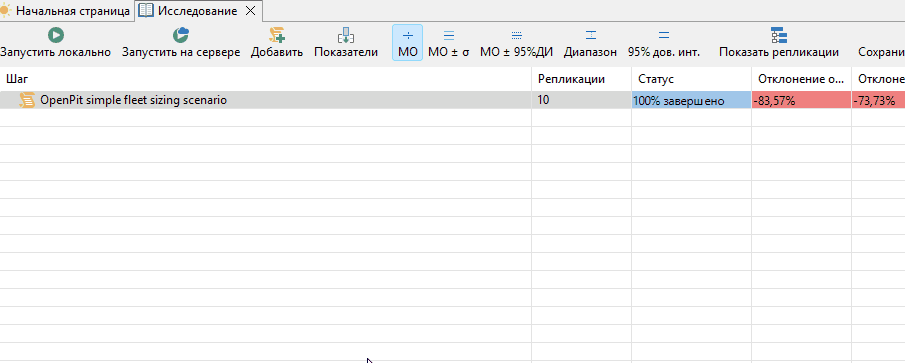Run the study locally with Запустить локально

coord(55,43)
